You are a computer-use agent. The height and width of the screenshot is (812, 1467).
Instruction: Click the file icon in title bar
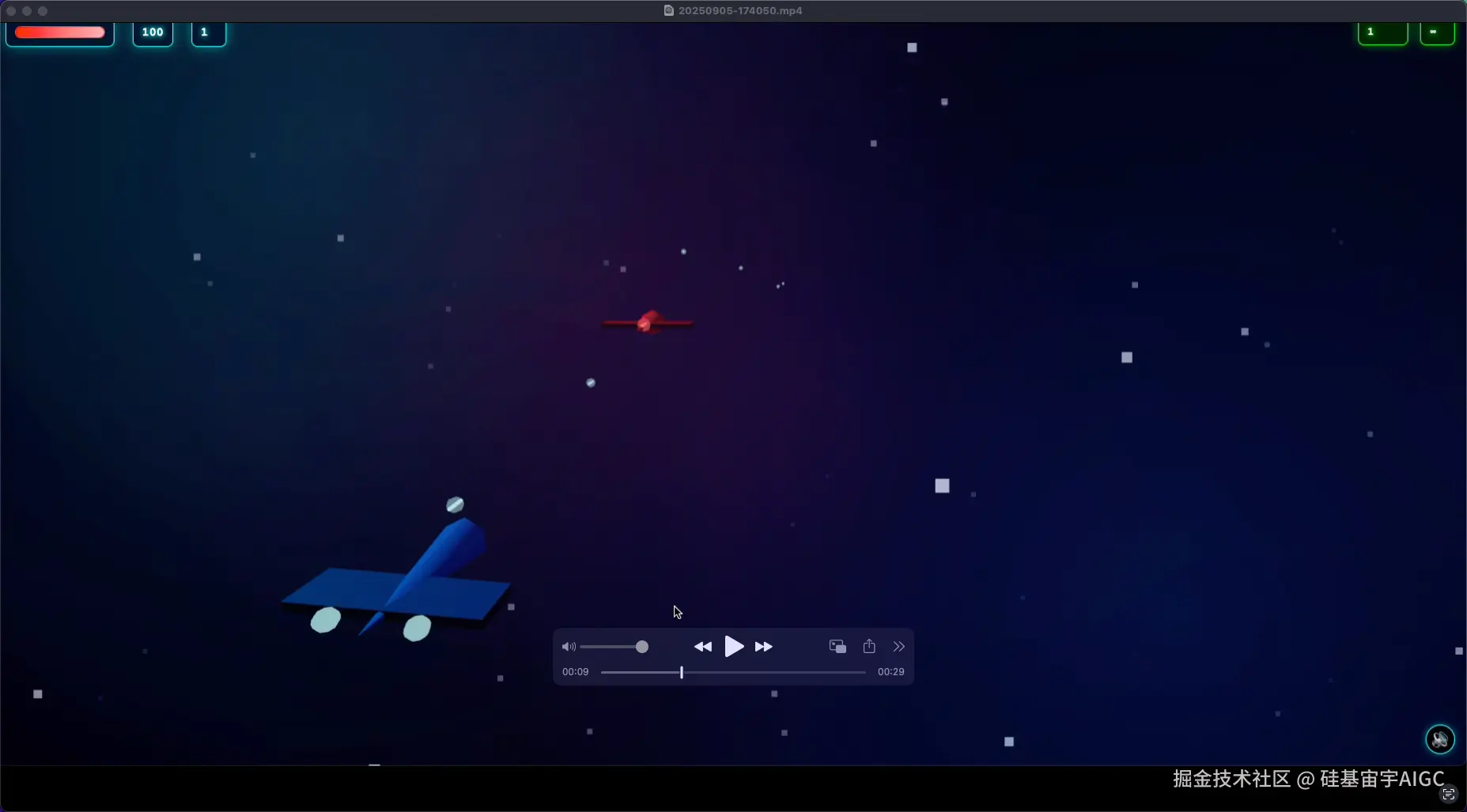tap(669, 10)
